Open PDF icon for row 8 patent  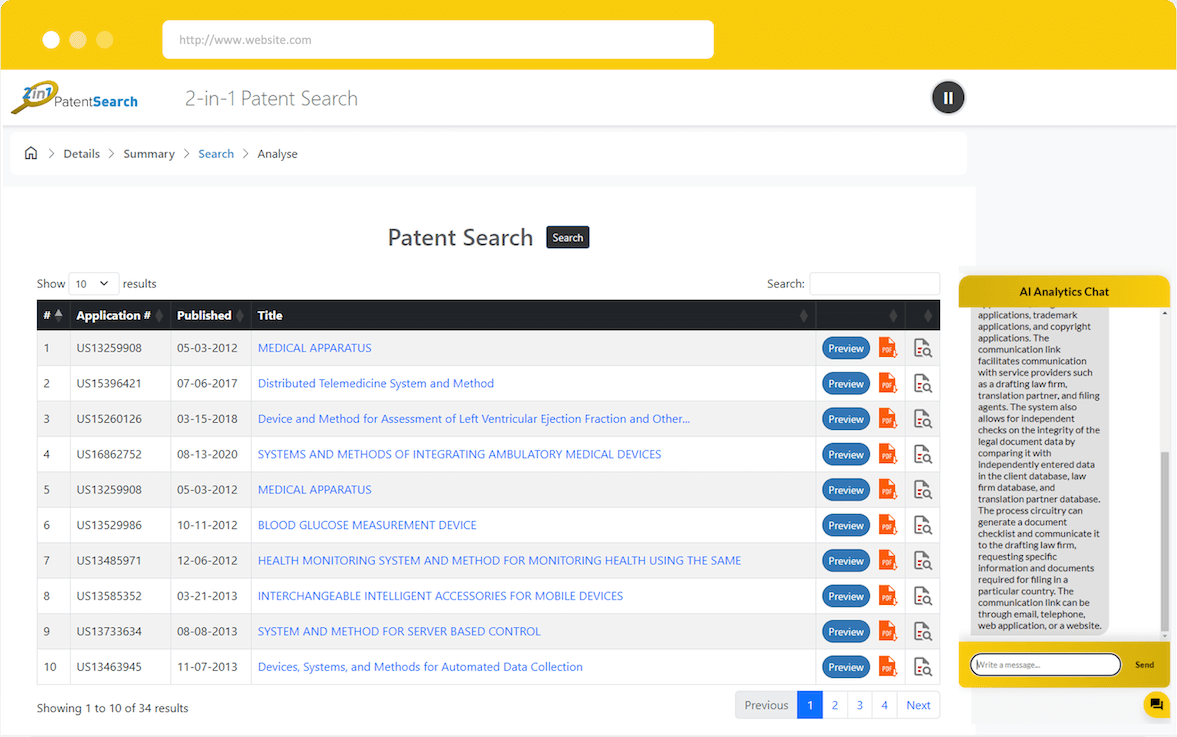coord(888,596)
